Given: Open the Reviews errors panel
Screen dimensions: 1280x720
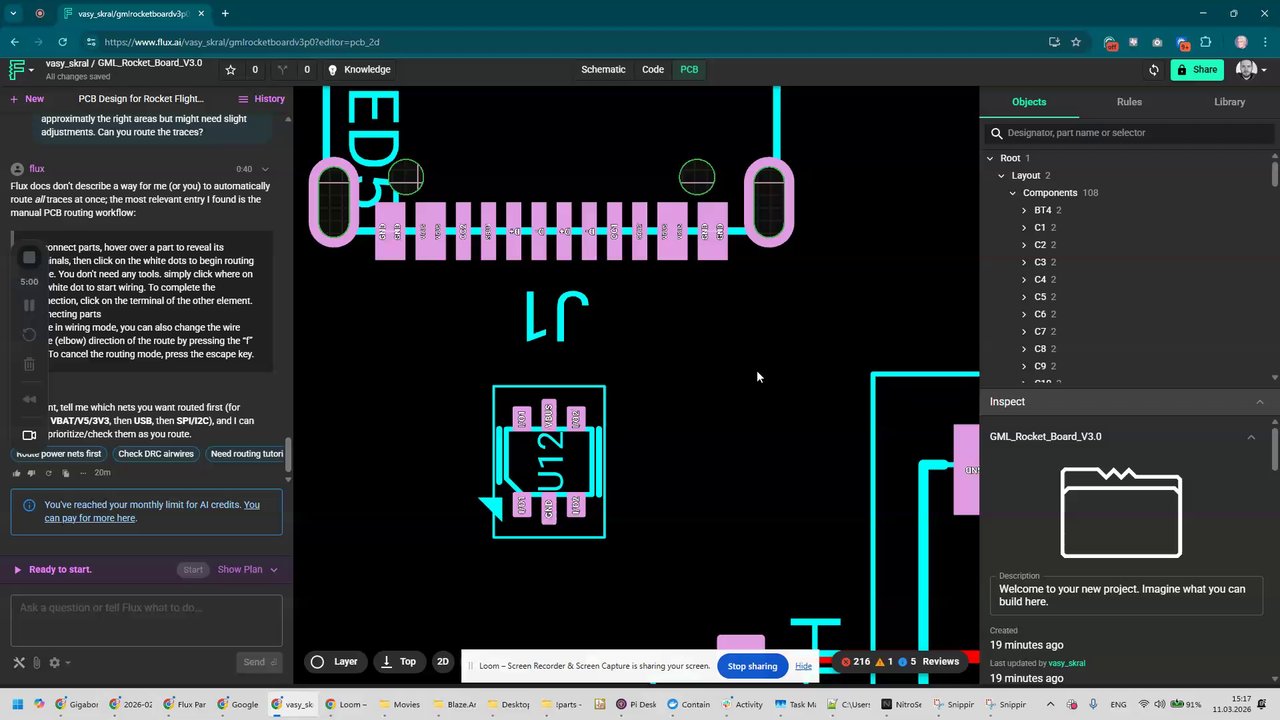Looking at the screenshot, I should click(x=902, y=662).
